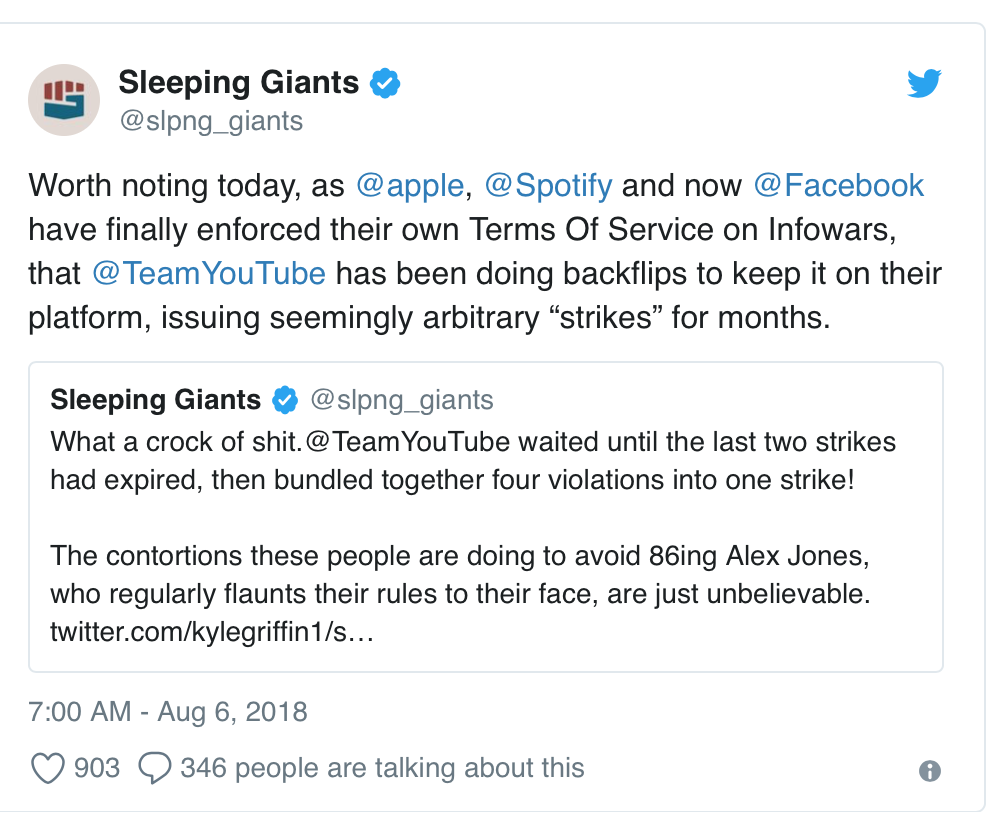
Task: Click the twitter.com/kylegriffin1 link text
Action: (212, 633)
